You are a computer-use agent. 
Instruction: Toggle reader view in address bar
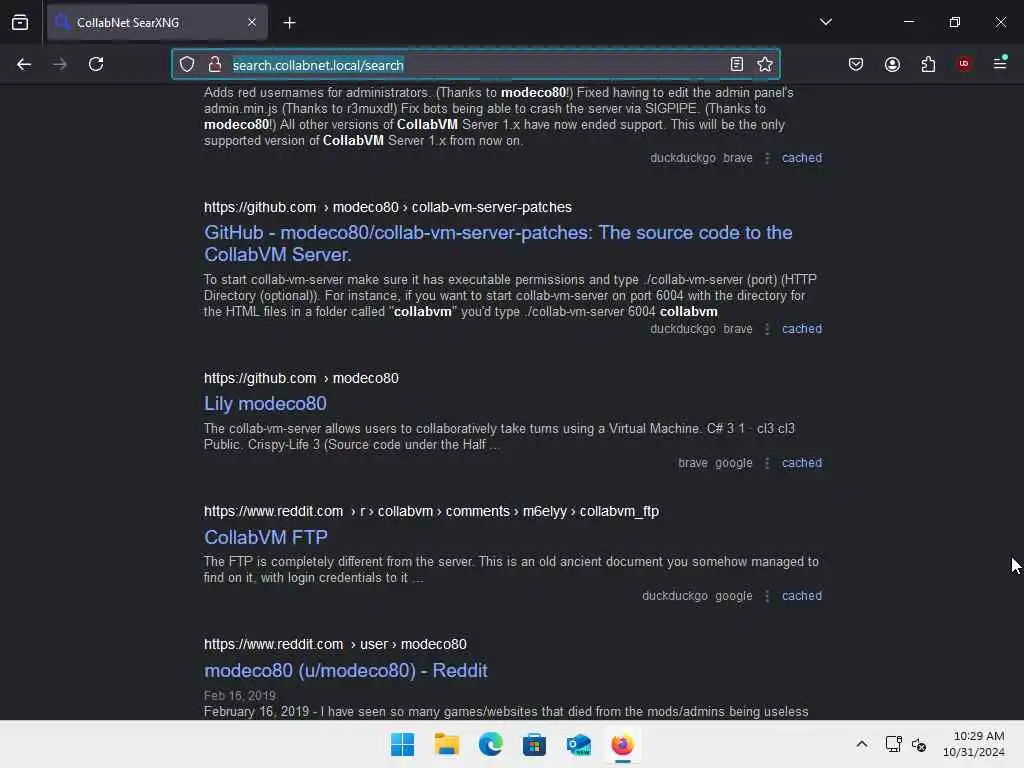[x=737, y=64]
